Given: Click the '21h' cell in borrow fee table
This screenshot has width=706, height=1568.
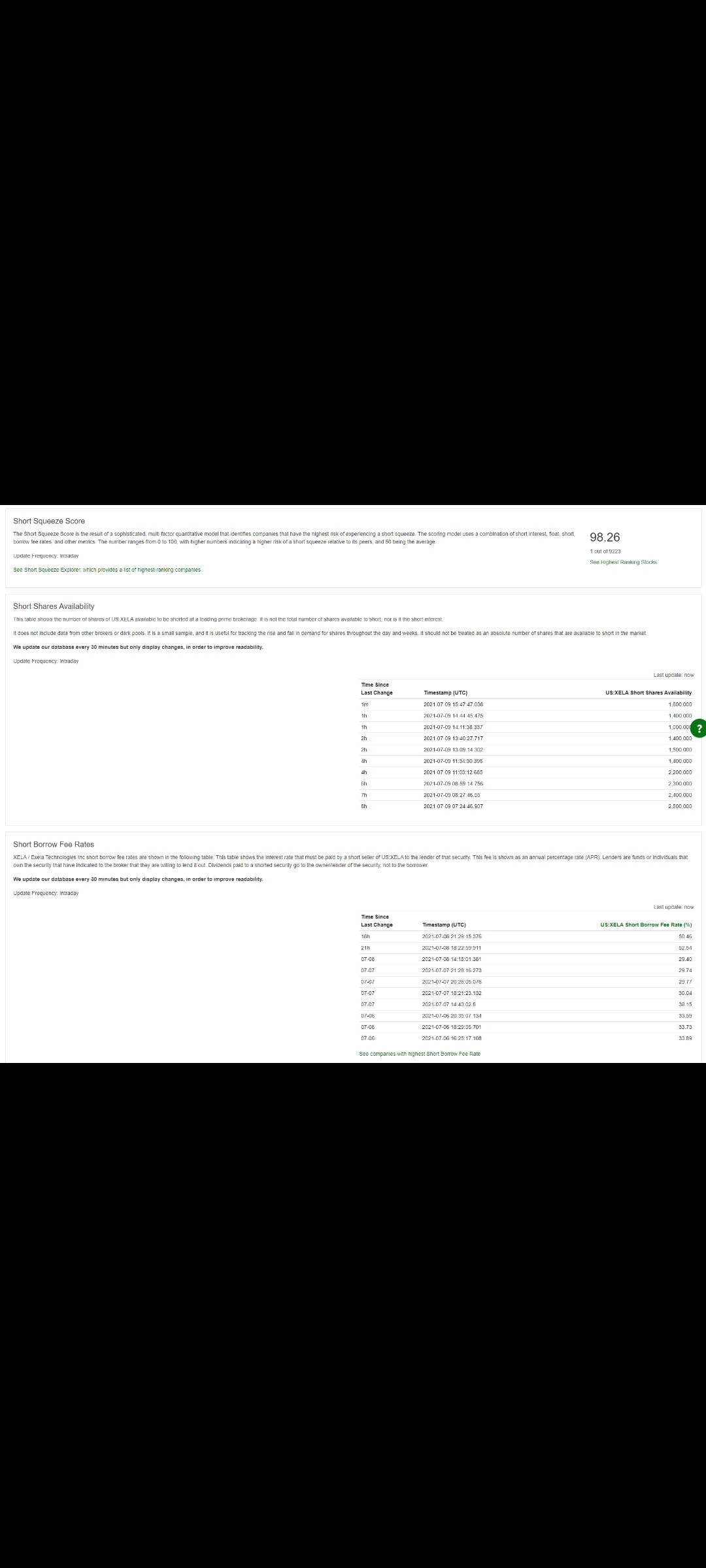Looking at the screenshot, I should (365, 948).
